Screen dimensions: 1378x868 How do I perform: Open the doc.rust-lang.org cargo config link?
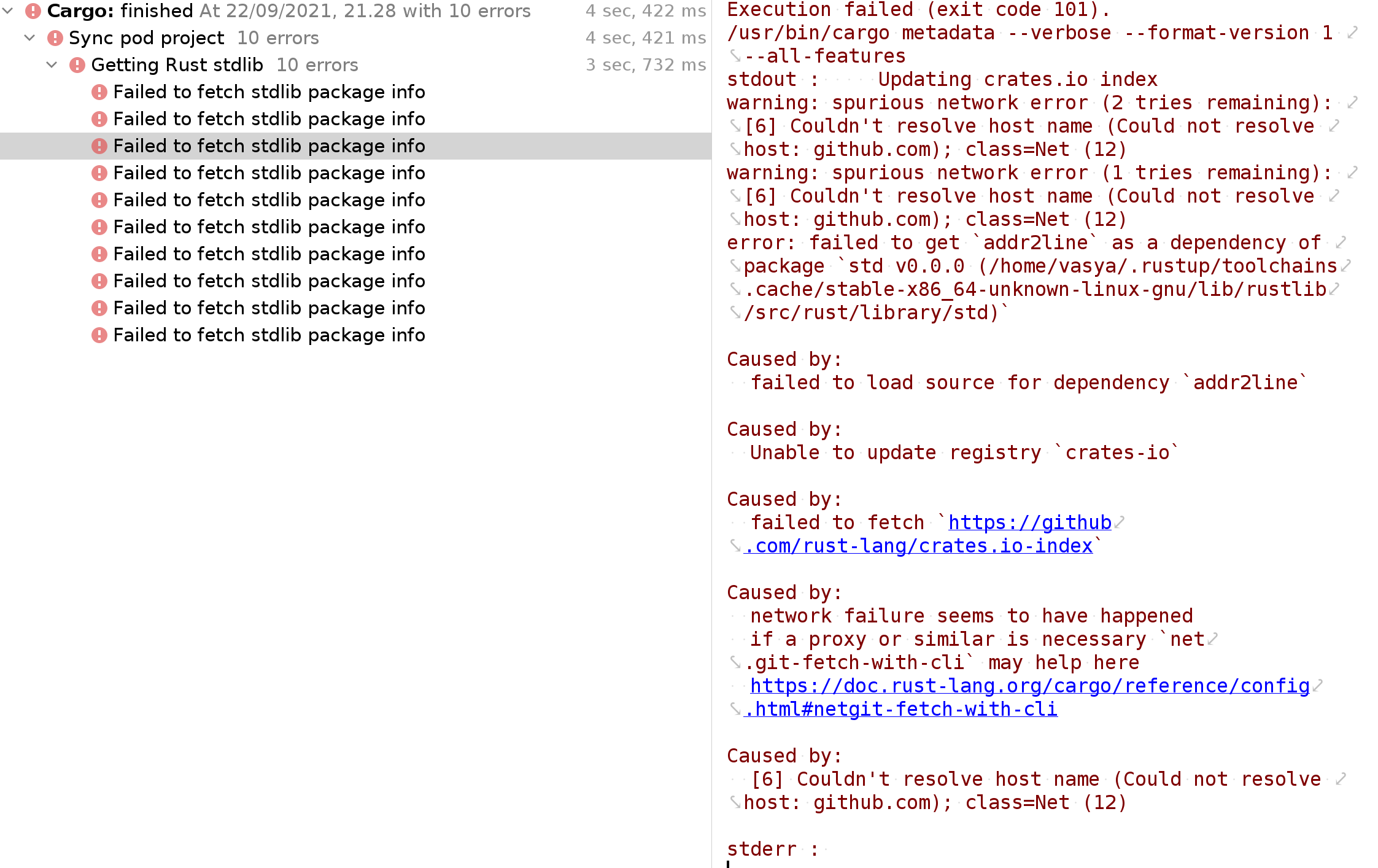[1029, 686]
